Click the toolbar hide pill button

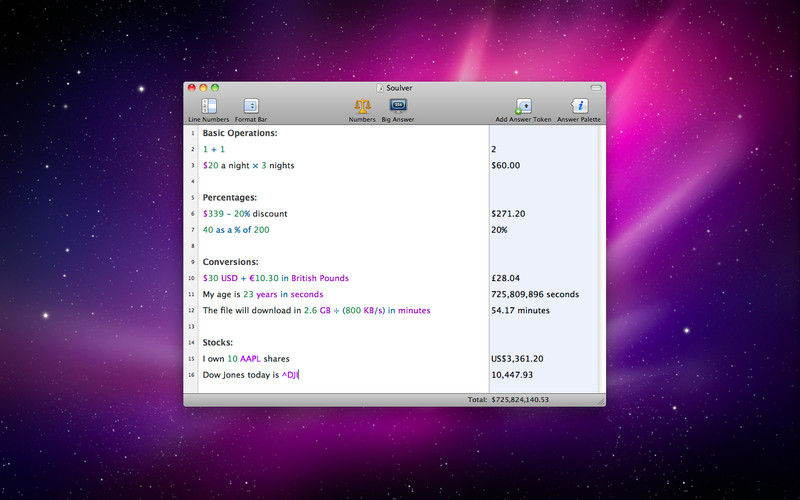click(596, 88)
